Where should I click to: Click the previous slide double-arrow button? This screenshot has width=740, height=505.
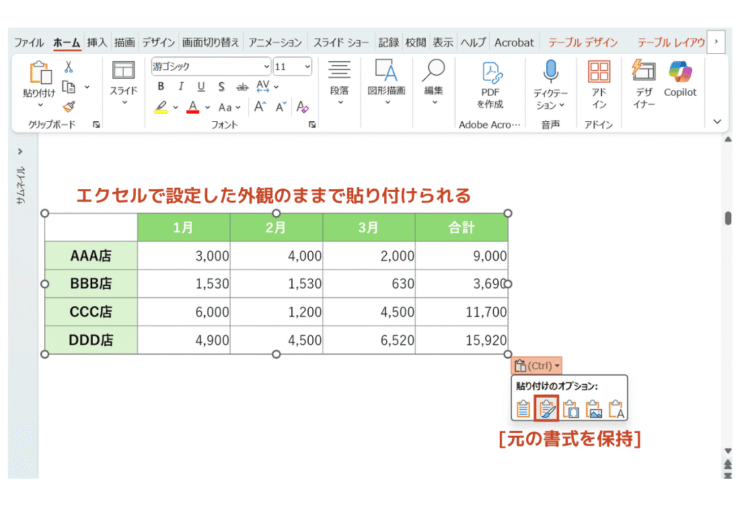[x=728, y=464]
